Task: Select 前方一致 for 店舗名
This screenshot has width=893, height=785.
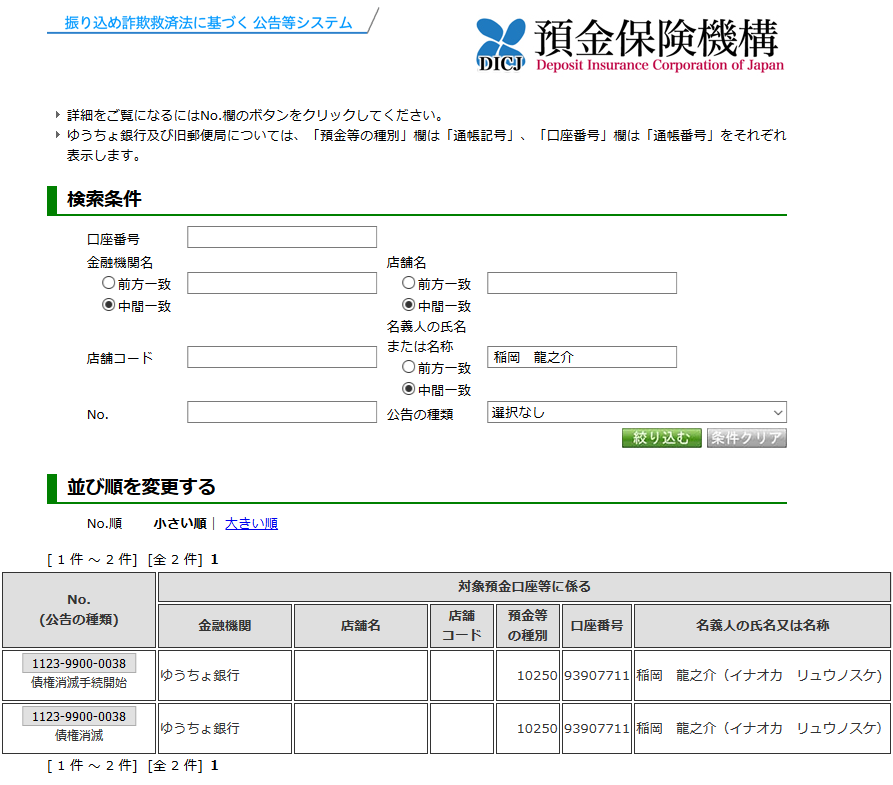Action: click(x=408, y=283)
